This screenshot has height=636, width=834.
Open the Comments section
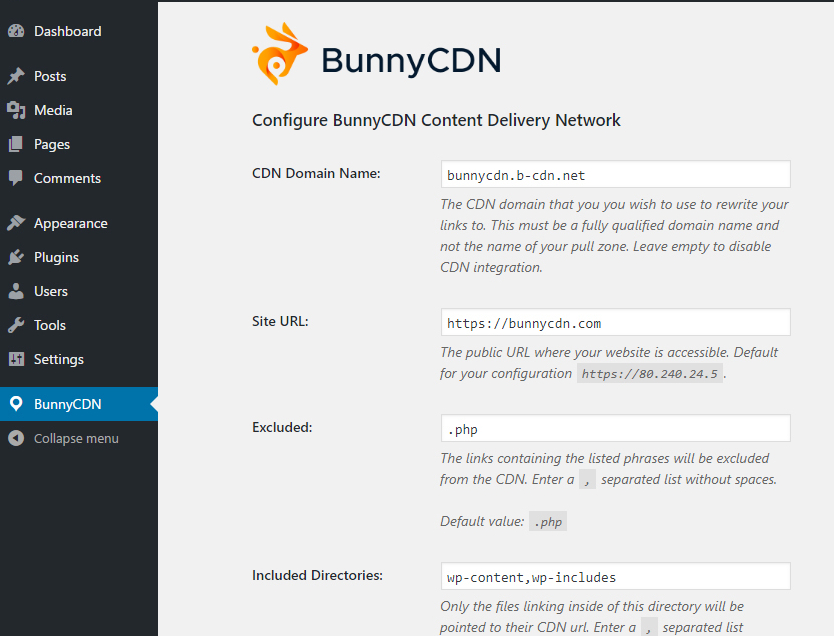click(x=79, y=178)
